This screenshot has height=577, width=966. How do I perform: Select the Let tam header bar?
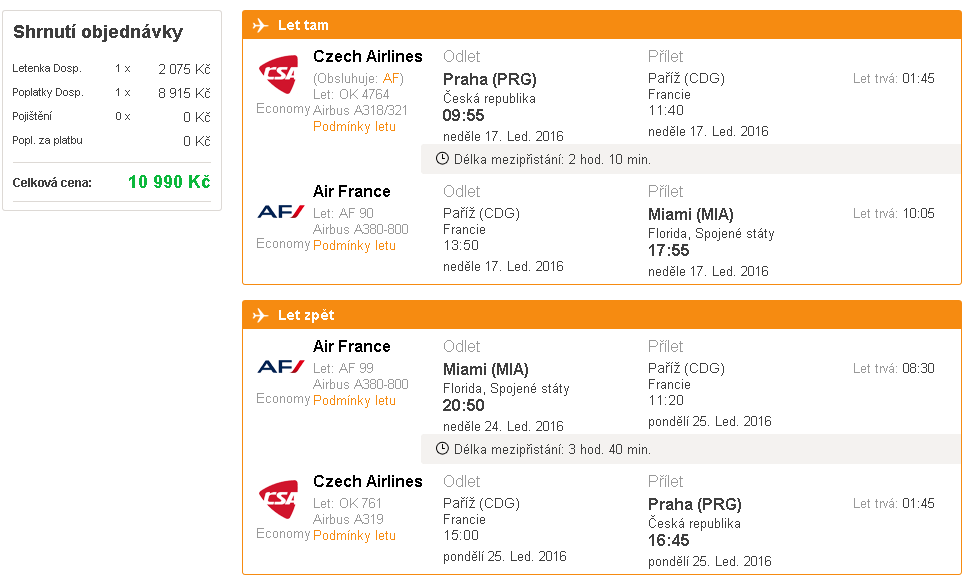pos(601,25)
